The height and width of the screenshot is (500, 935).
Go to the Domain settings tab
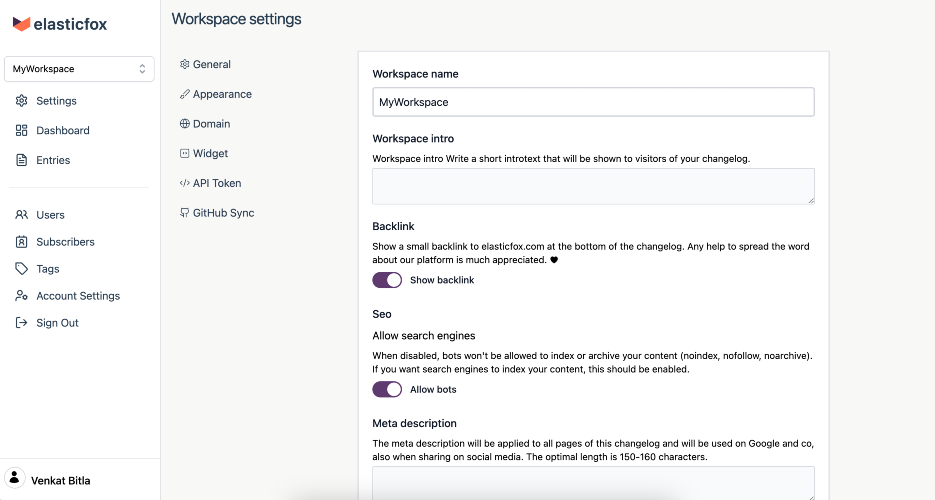click(x=205, y=124)
